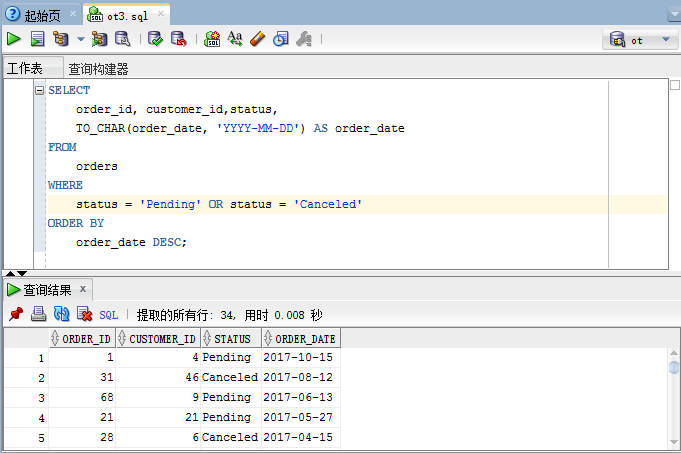The height and width of the screenshot is (453, 681).
Task: Switch to the 查询构建器 tab
Action: point(98,69)
